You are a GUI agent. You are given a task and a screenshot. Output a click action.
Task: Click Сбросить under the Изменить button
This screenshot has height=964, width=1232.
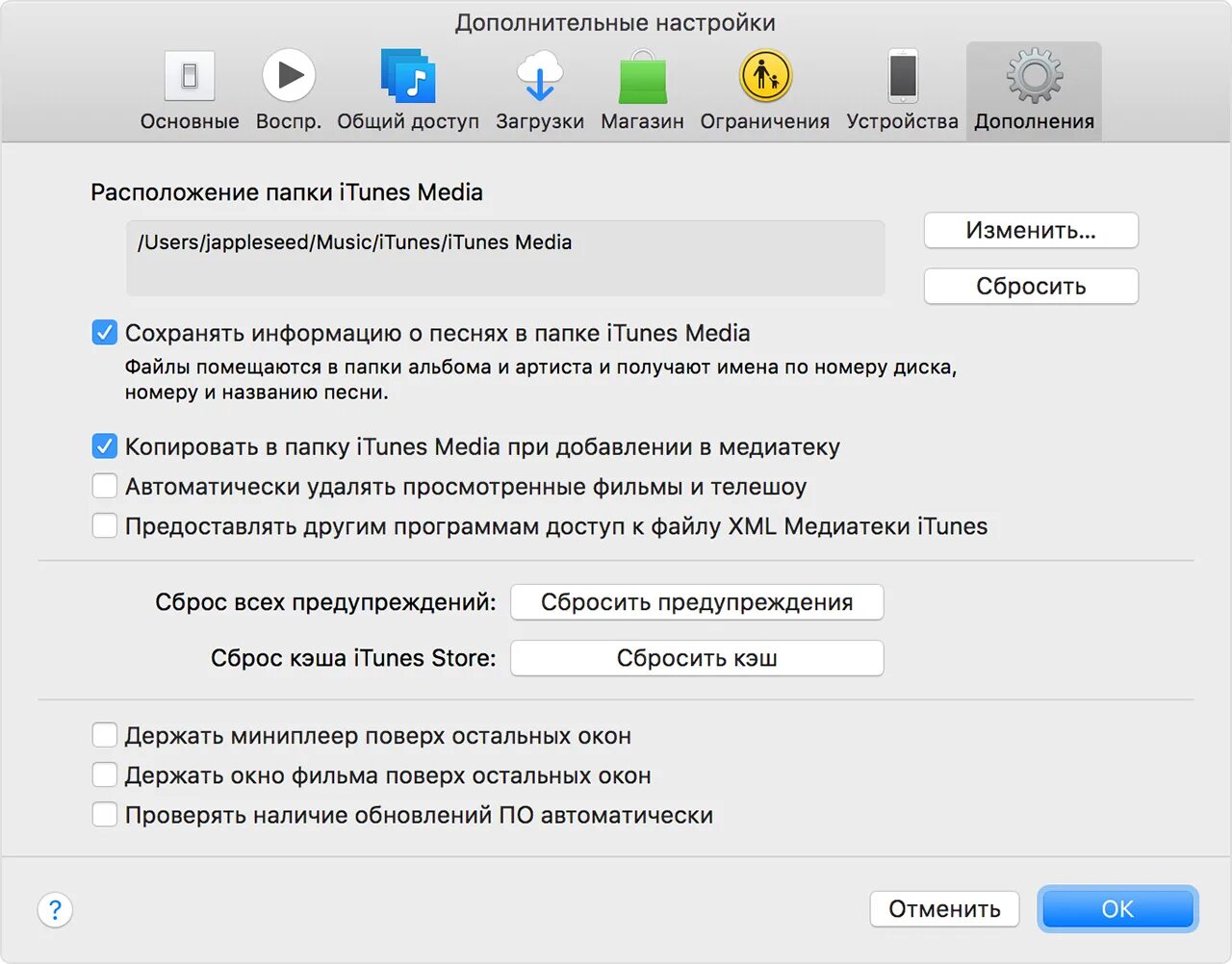[x=1031, y=287]
